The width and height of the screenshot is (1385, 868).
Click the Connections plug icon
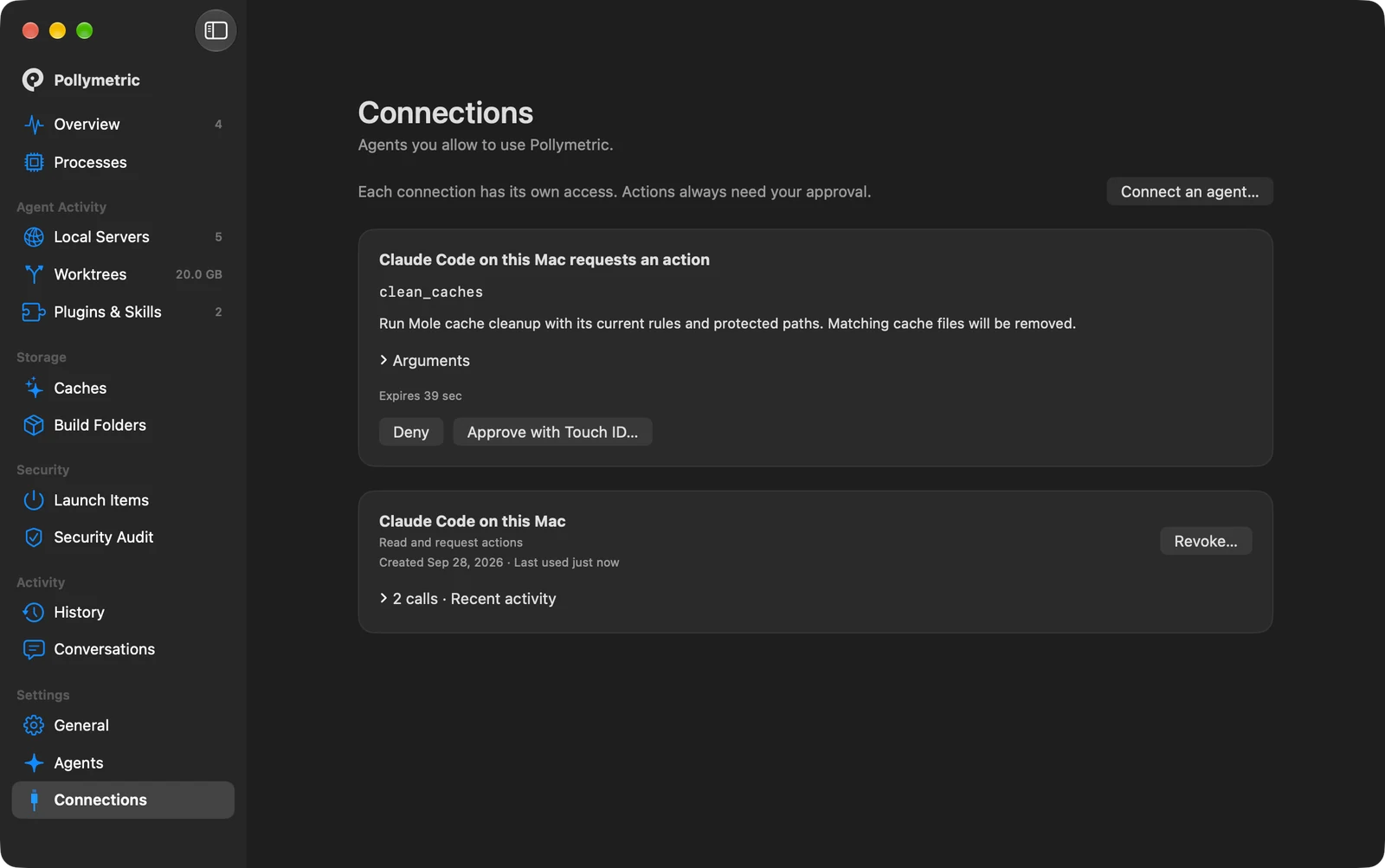pos(34,800)
